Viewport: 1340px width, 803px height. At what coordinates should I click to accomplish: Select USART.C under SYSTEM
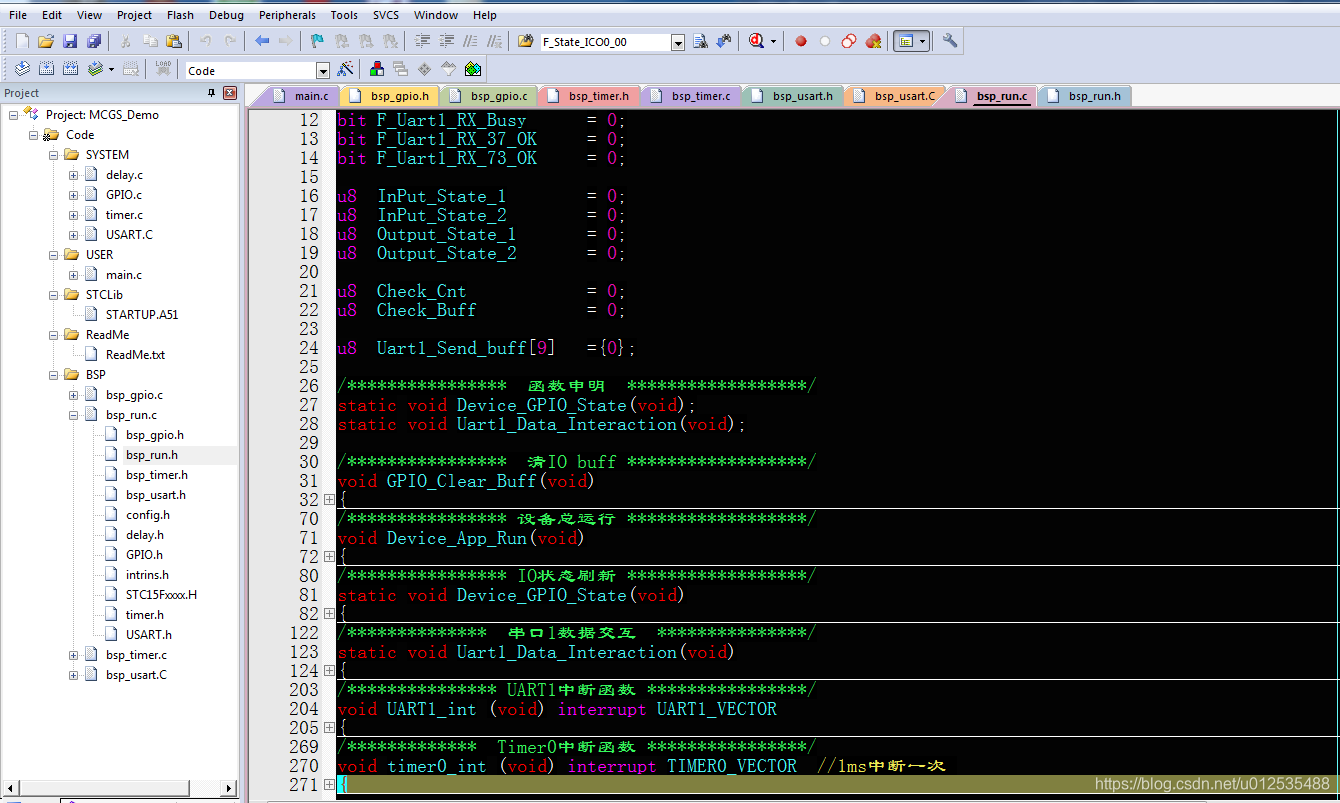129,235
